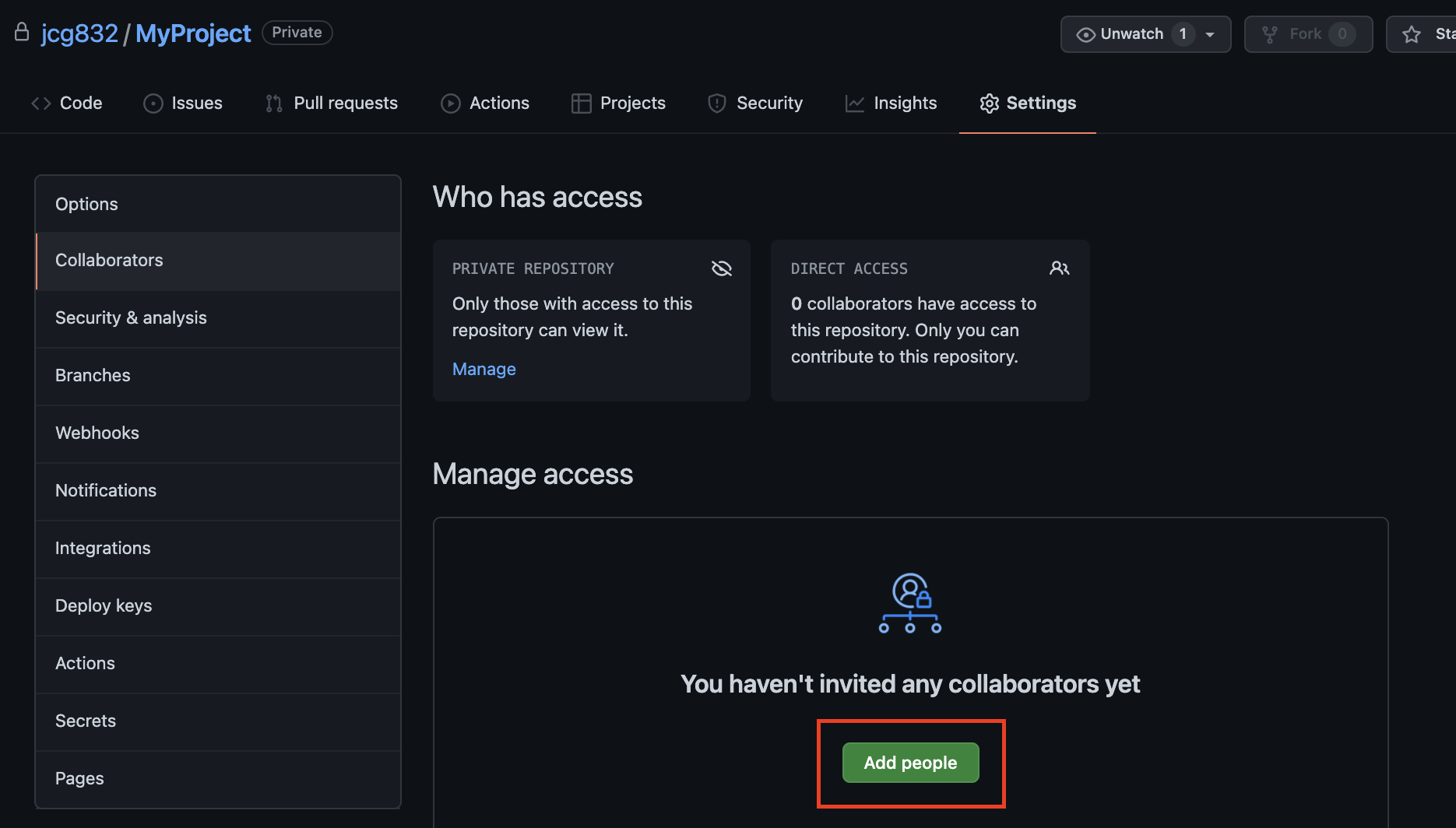Open the jcg832 user profile link
Viewport: 1456px width, 828px height.
tap(79, 33)
